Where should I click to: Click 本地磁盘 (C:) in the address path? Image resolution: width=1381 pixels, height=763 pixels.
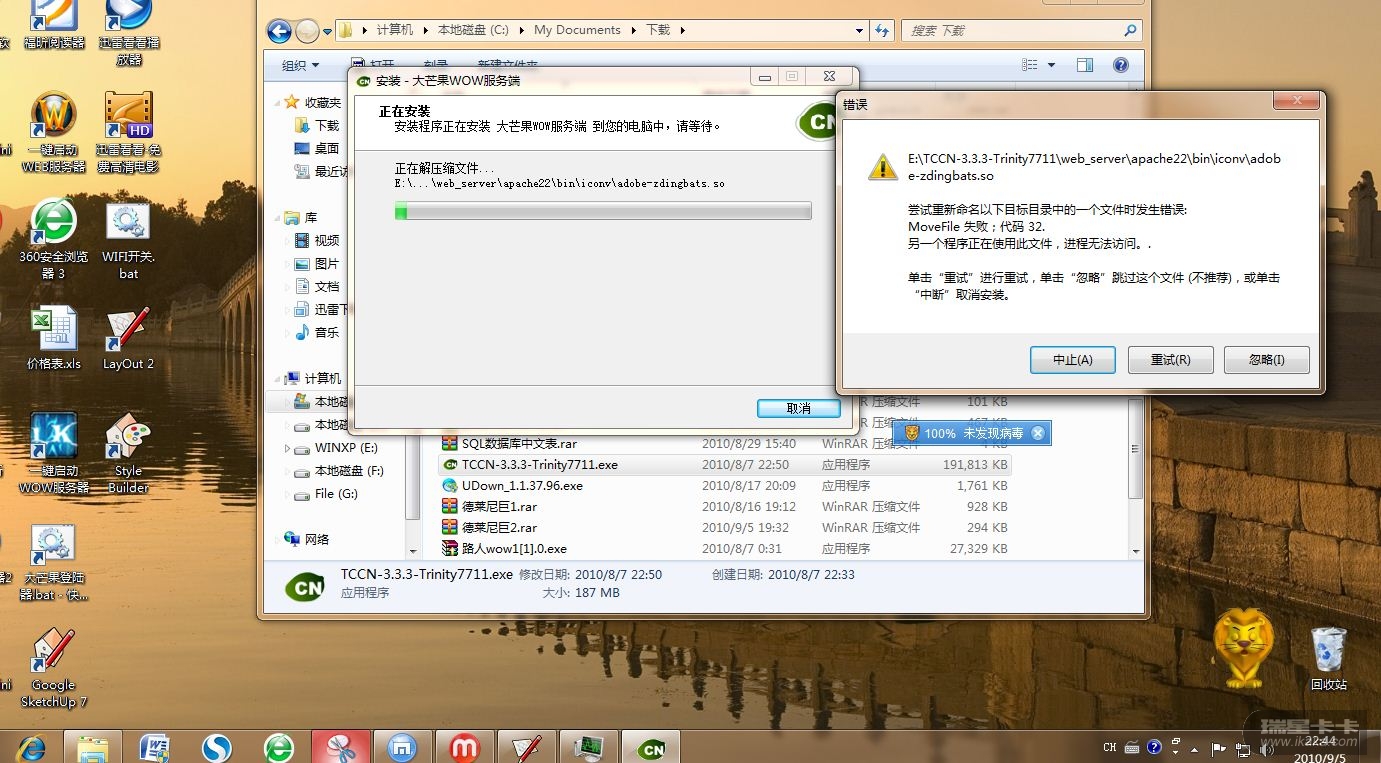(x=474, y=30)
